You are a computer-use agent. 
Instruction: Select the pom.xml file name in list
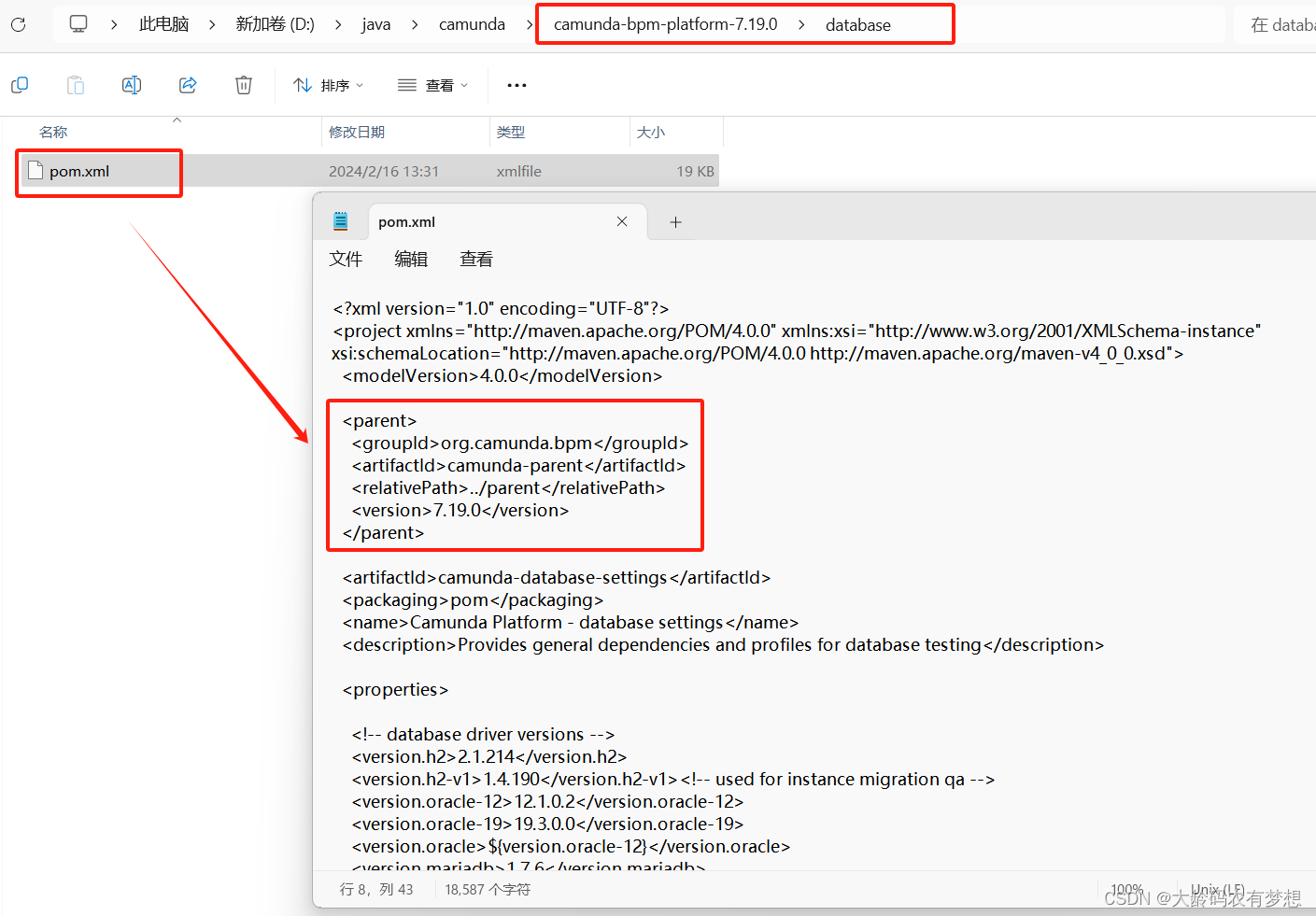click(x=79, y=171)
